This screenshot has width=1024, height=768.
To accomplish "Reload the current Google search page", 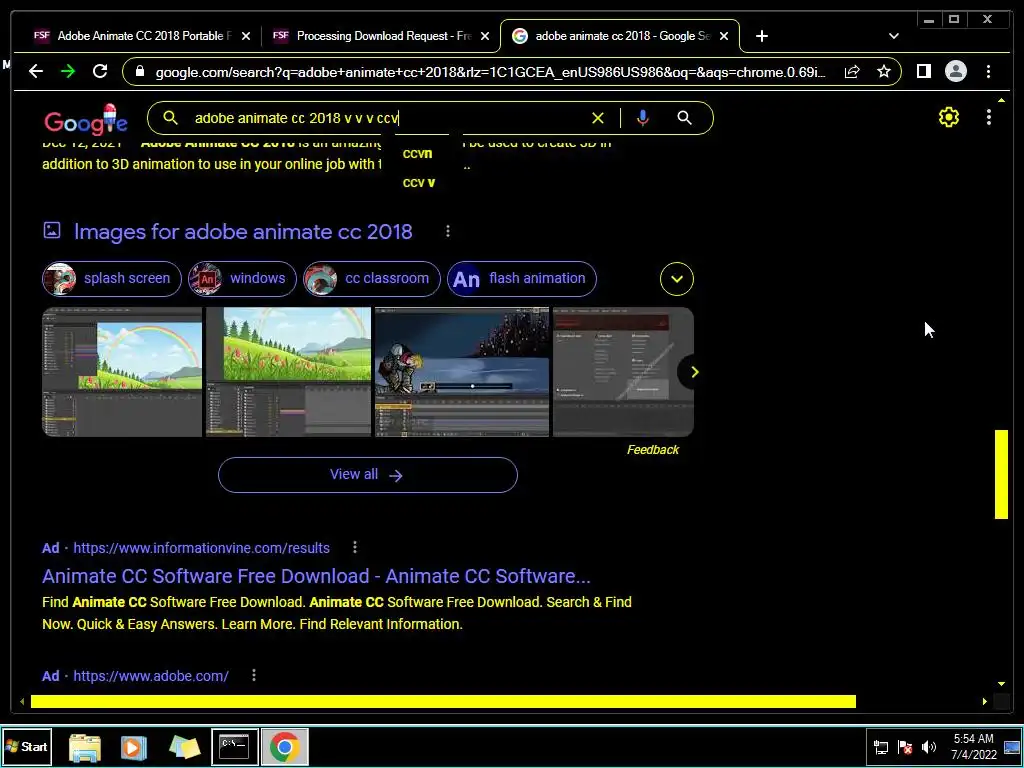I will [x=100, y=71].
